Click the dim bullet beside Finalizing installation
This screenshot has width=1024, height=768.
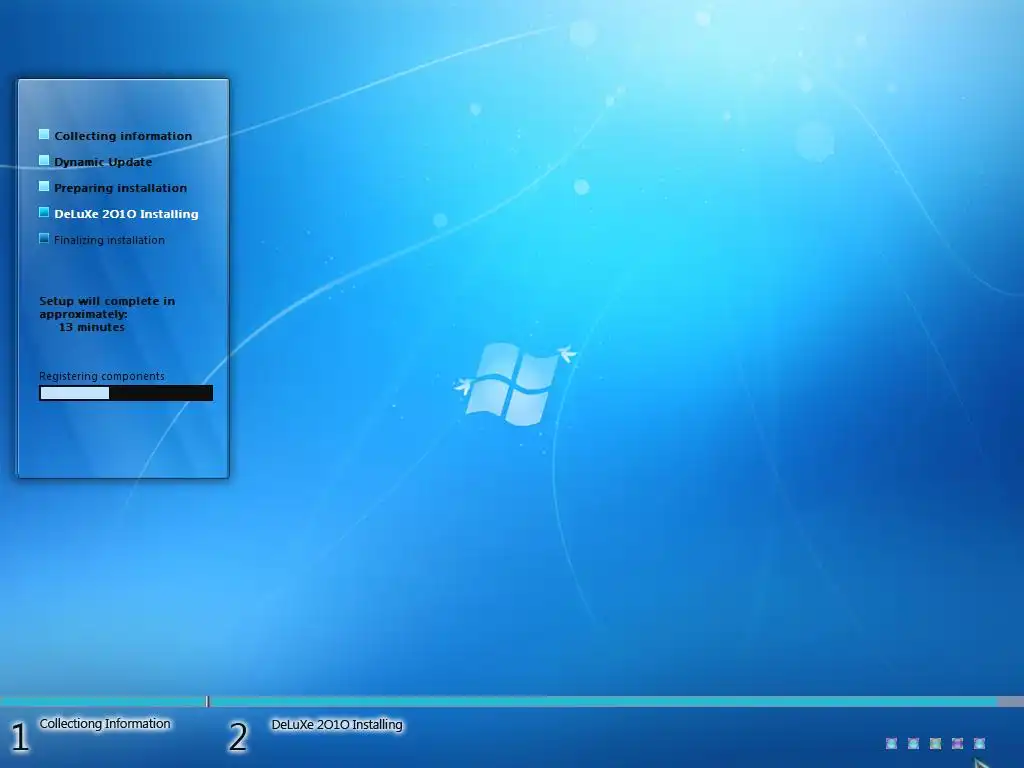point(44,238)
